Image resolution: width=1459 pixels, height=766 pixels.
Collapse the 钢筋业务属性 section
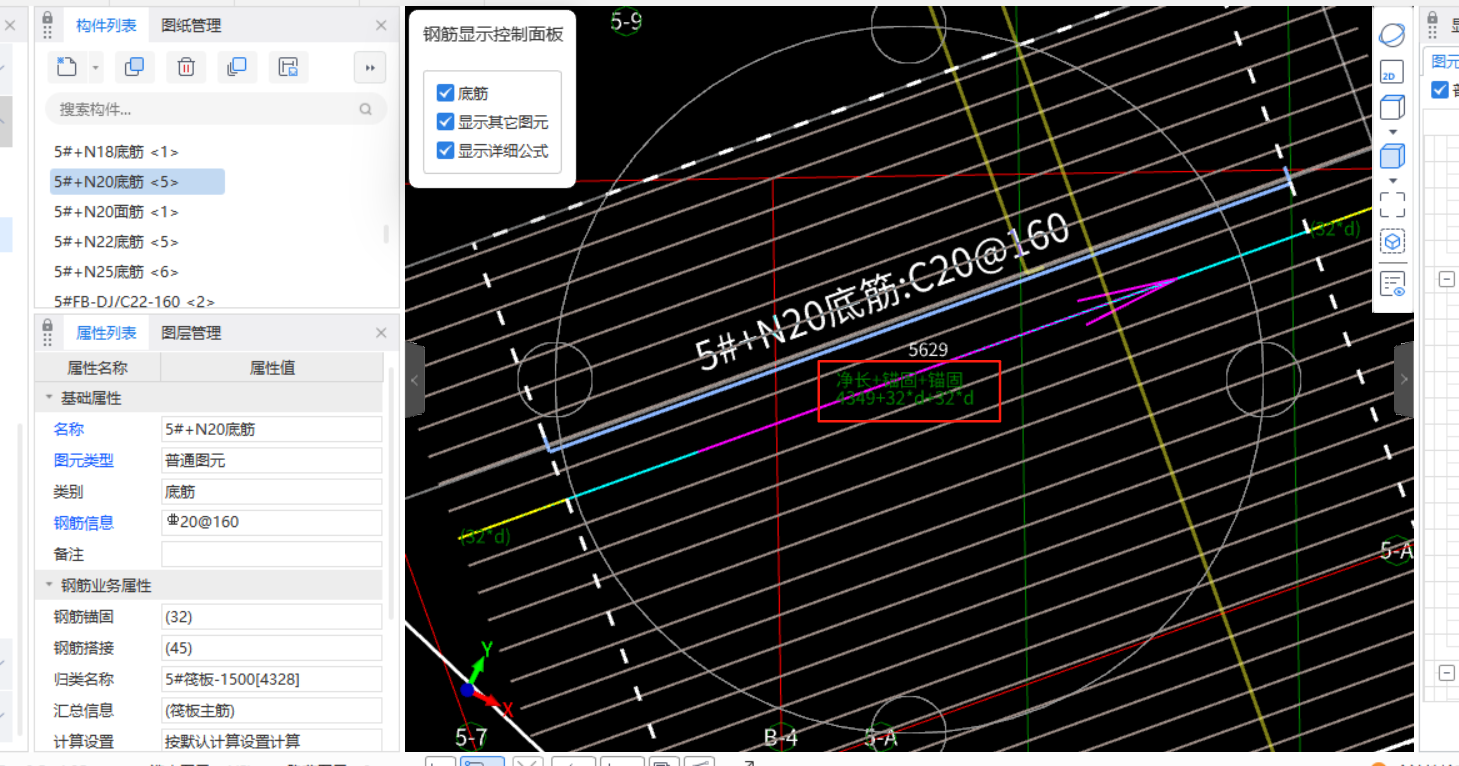48,585
